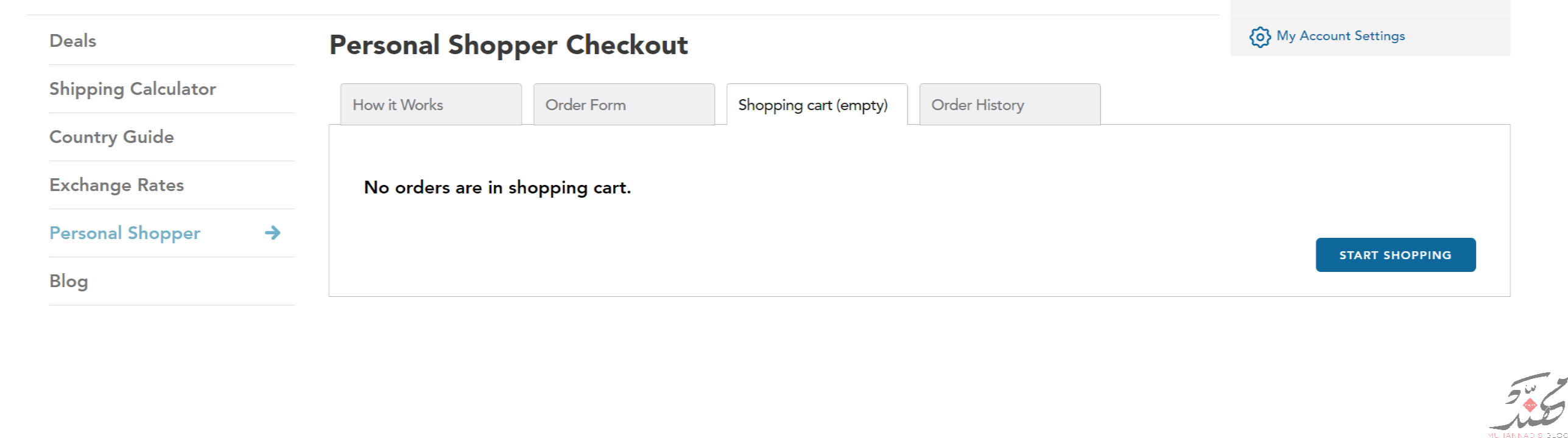Click the small caption text under the calligraphy logo
1568x438 pixels.
(1527, 435)
